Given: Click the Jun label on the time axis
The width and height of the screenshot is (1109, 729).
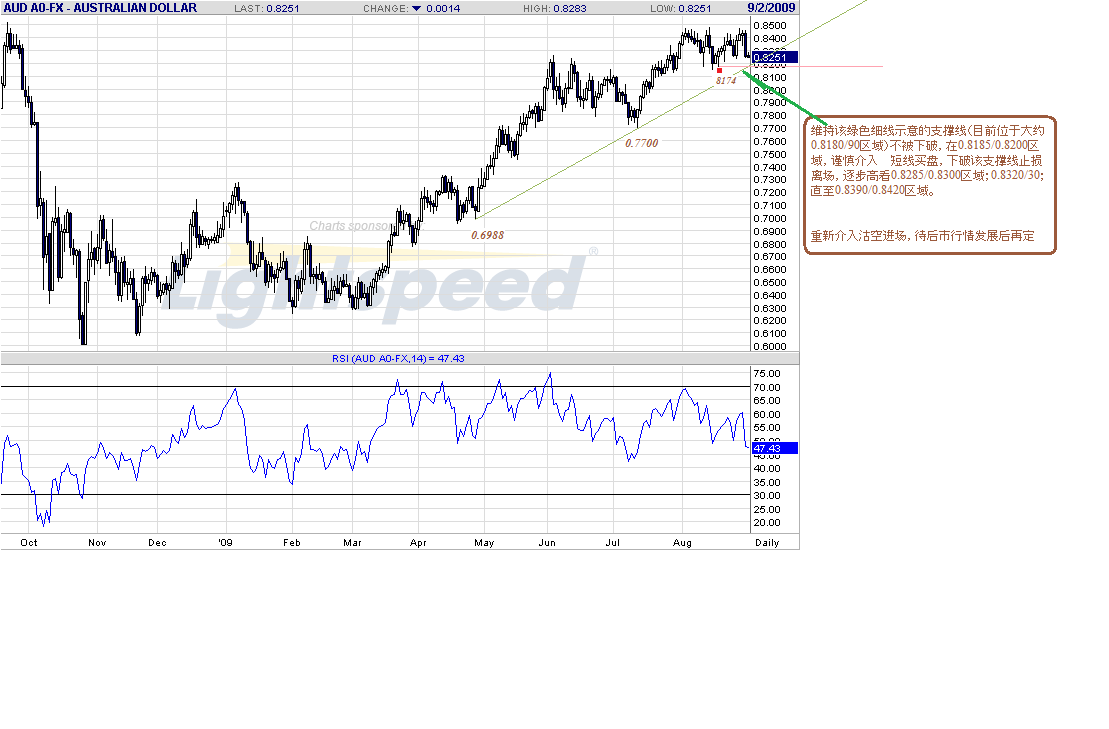Looking at the screenshot, I should 547,542.
